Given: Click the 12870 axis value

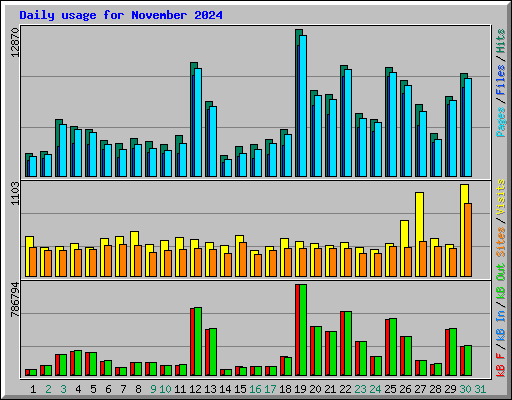Looking at the screenshot, I should click(15, 43).
